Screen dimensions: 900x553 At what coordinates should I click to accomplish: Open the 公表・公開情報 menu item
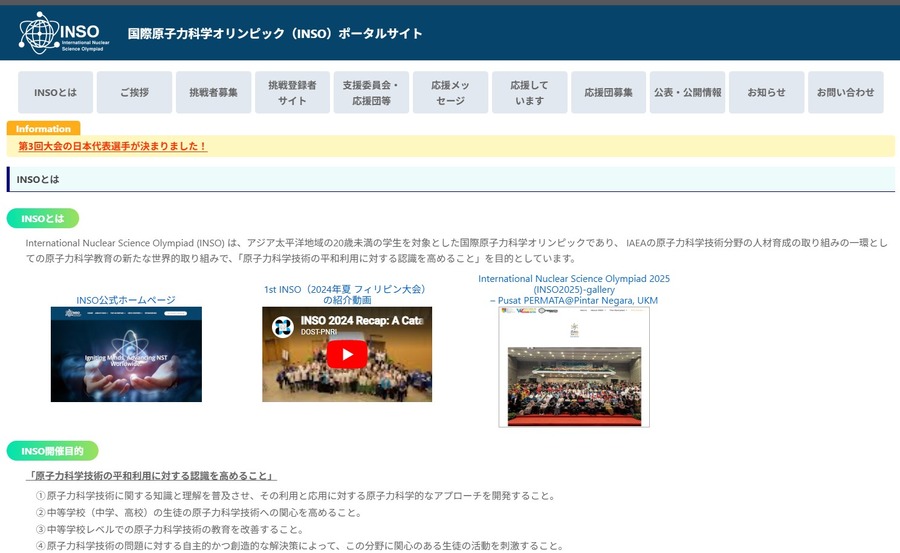point(688,92)
